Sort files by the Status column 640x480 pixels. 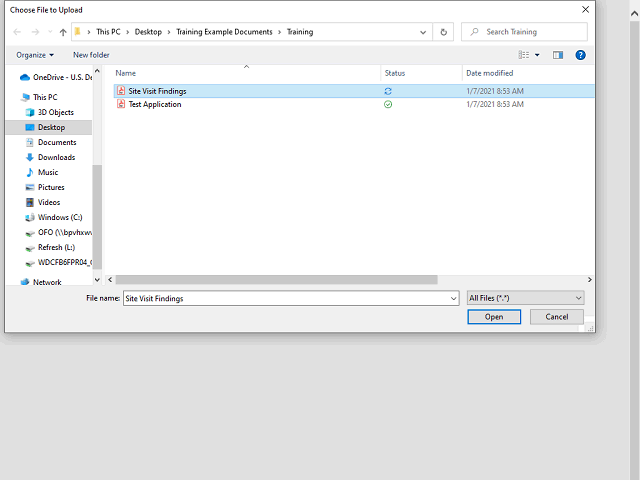pos(395,73)
